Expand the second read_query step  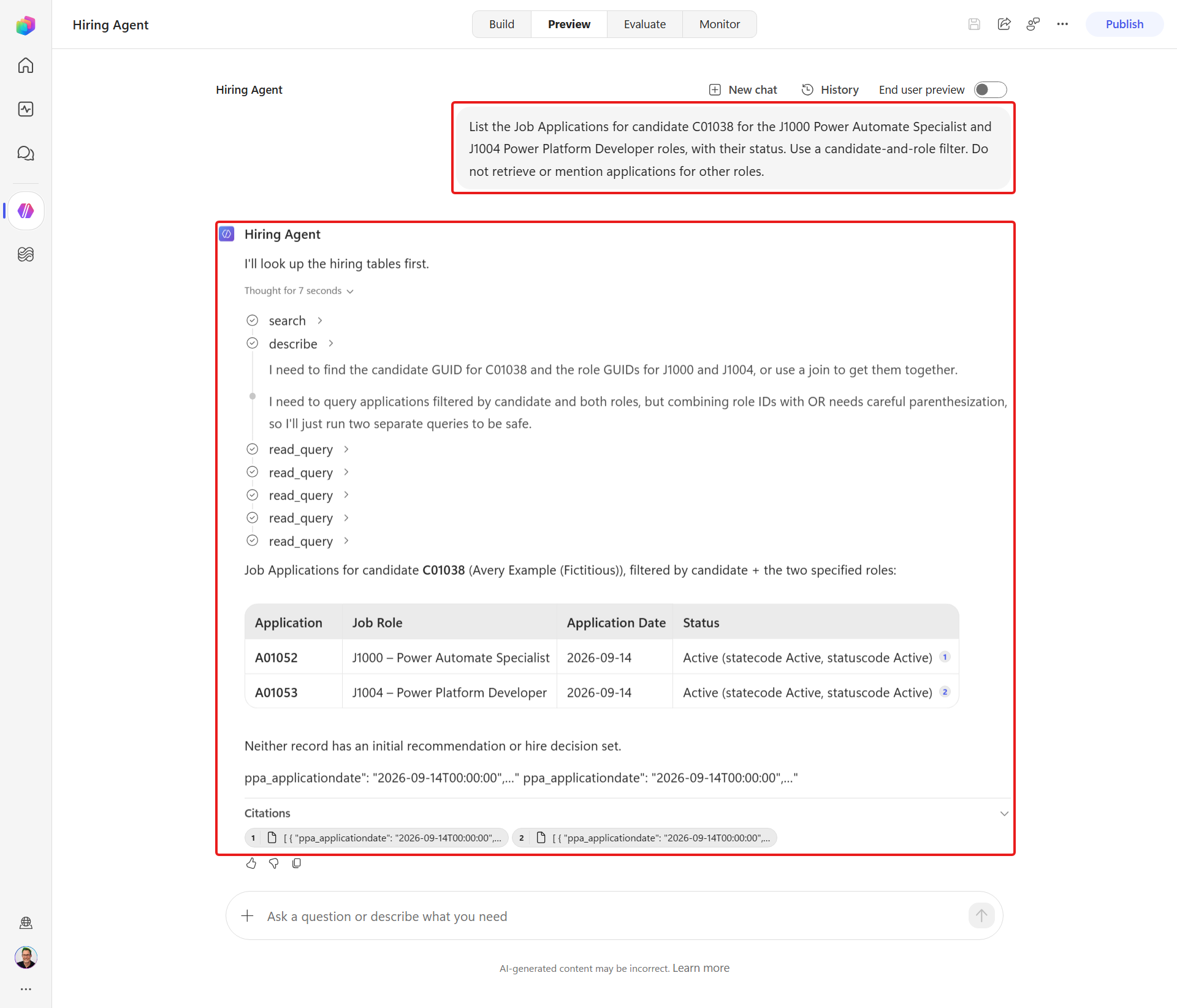[308, 472]
